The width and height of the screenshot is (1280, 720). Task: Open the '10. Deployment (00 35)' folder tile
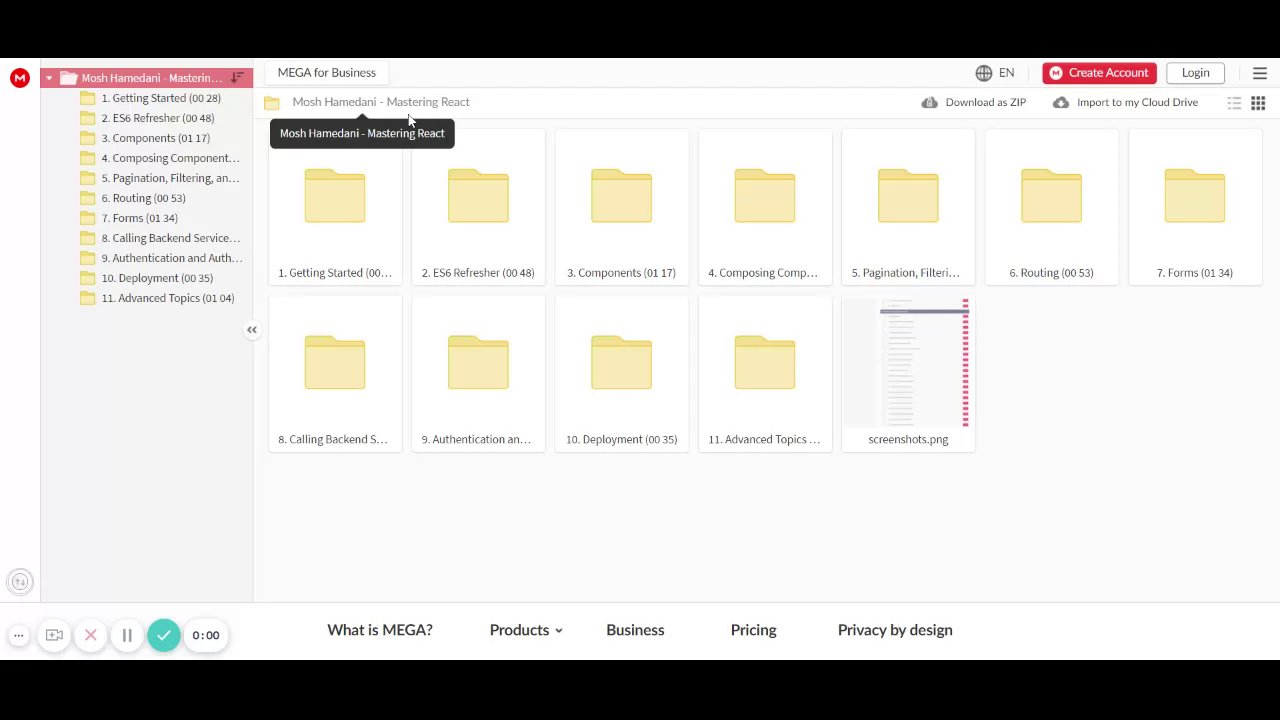tap(621, 374)
